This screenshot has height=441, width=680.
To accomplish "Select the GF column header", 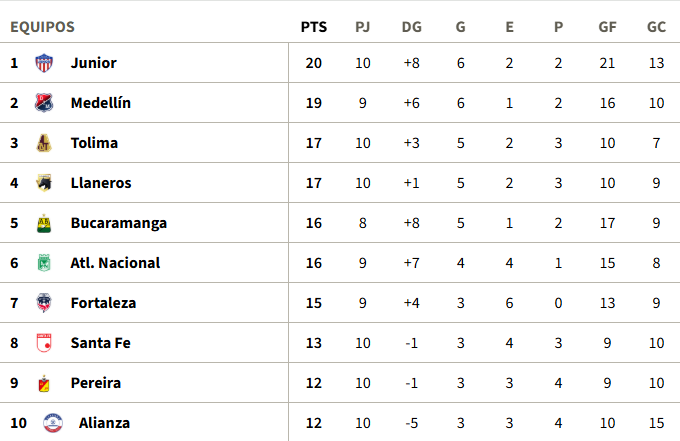I will pyautogui.click(x=607, y=27).
